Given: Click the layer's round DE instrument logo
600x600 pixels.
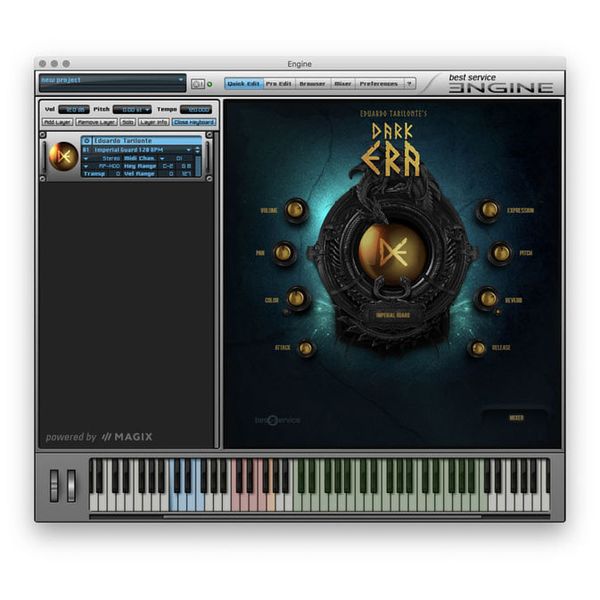Looking at the screenshot, I should coord(64,156).
